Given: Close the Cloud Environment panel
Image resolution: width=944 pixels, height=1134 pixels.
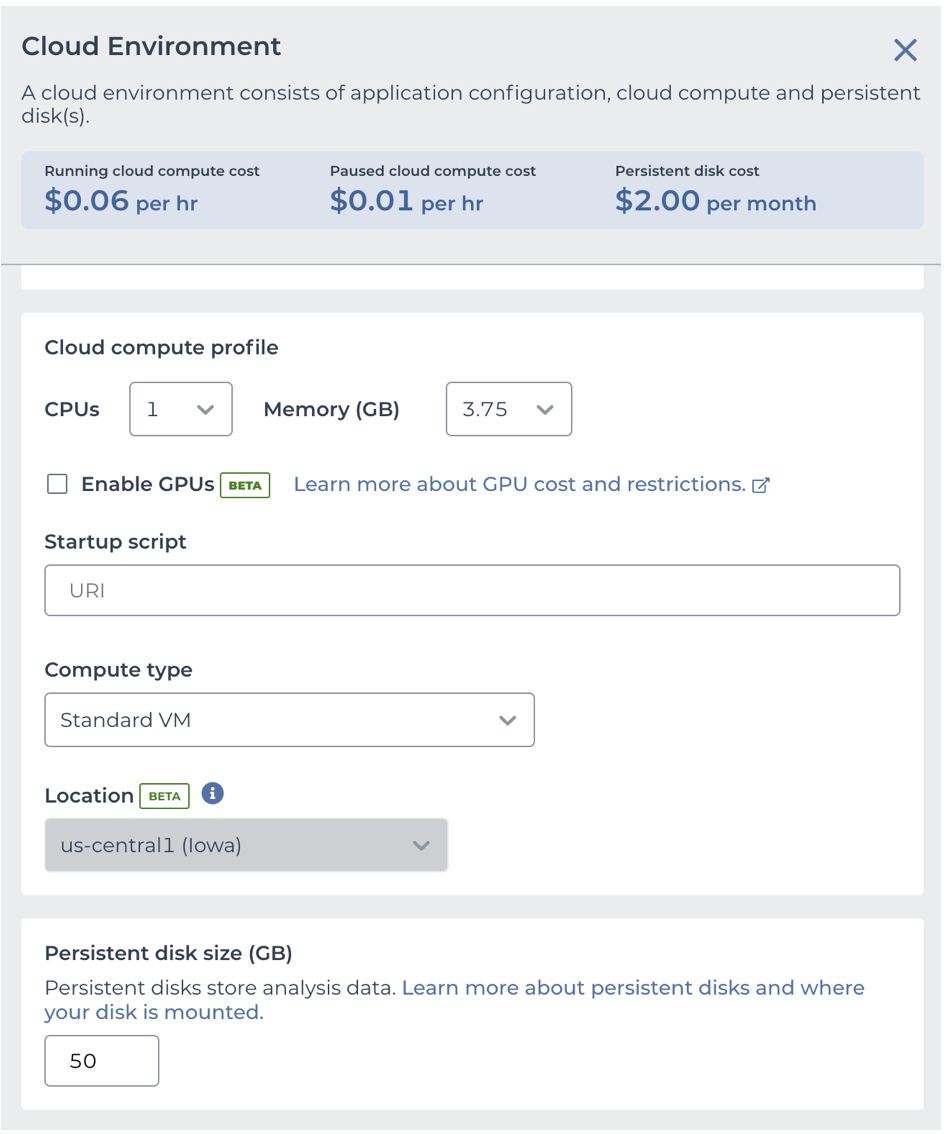Looking at the screenshot, I should click(x=904, y=50).
